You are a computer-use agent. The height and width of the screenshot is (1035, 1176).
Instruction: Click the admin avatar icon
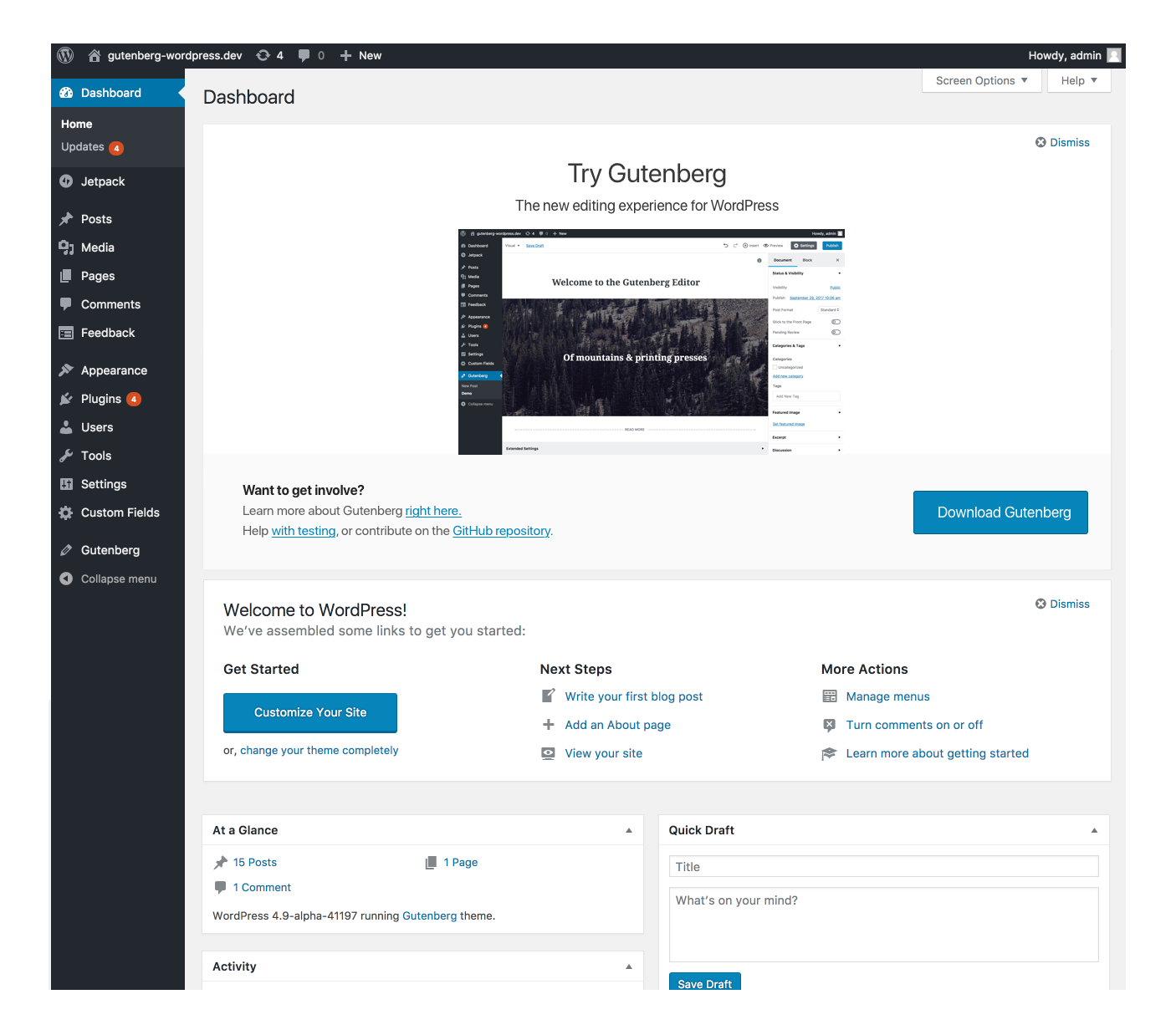[1114, 55]
